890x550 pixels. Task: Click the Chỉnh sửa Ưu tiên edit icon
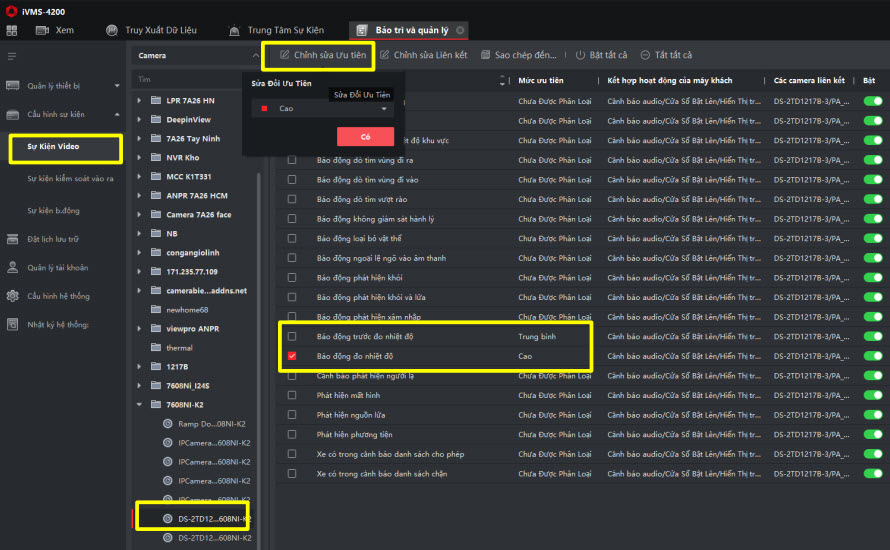pyautogui.click(x=285, y=55)
